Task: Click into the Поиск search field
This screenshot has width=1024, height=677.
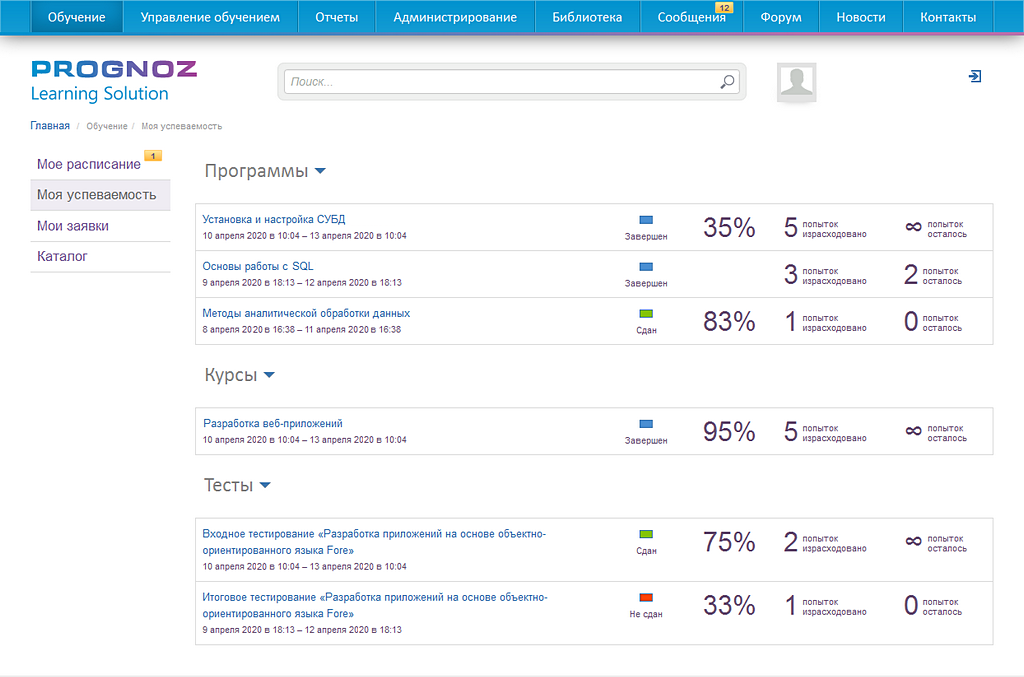Action: [500, 82]
